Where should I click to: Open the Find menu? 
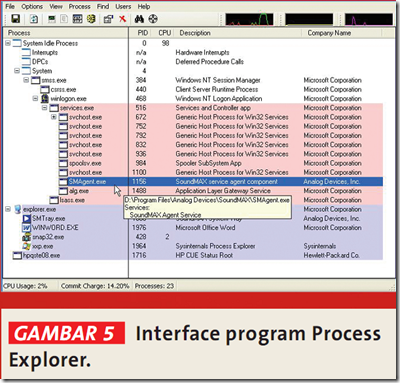coord(103,6)
